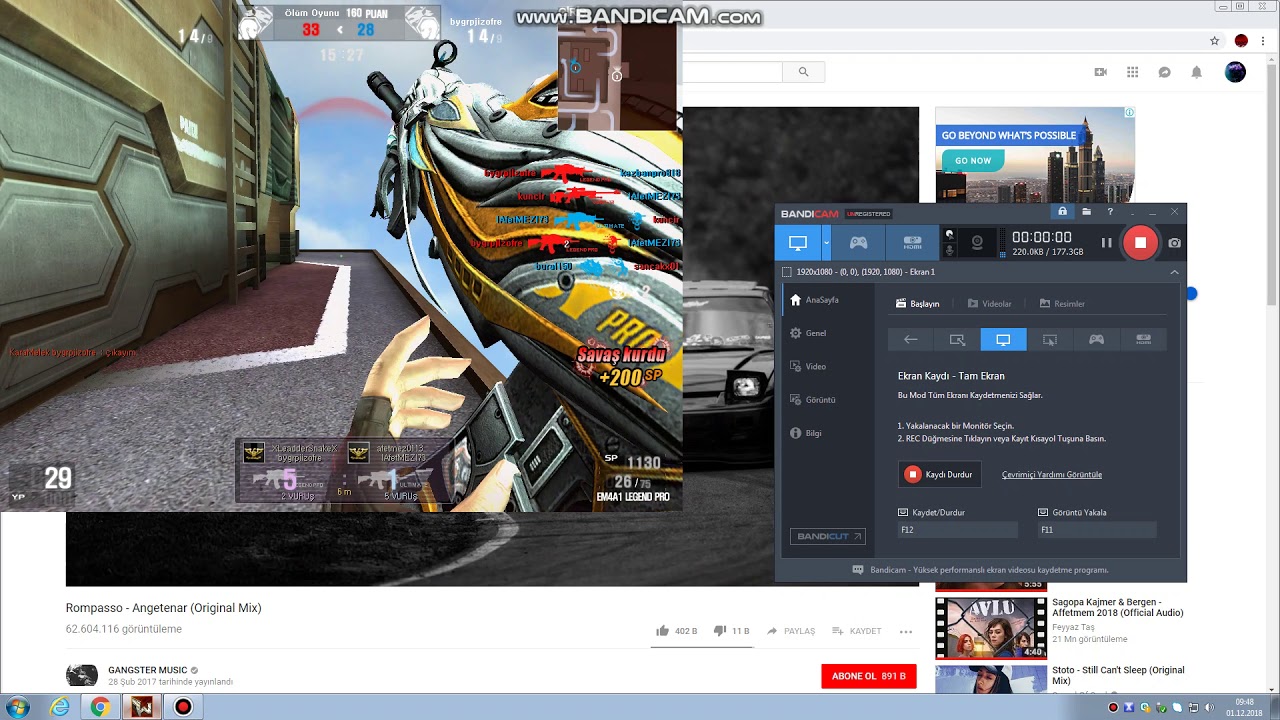Select Bandicam screen recording mode in top bar
The height and width of the screenshot is (720, 1280).
click(x=798, y=243)
